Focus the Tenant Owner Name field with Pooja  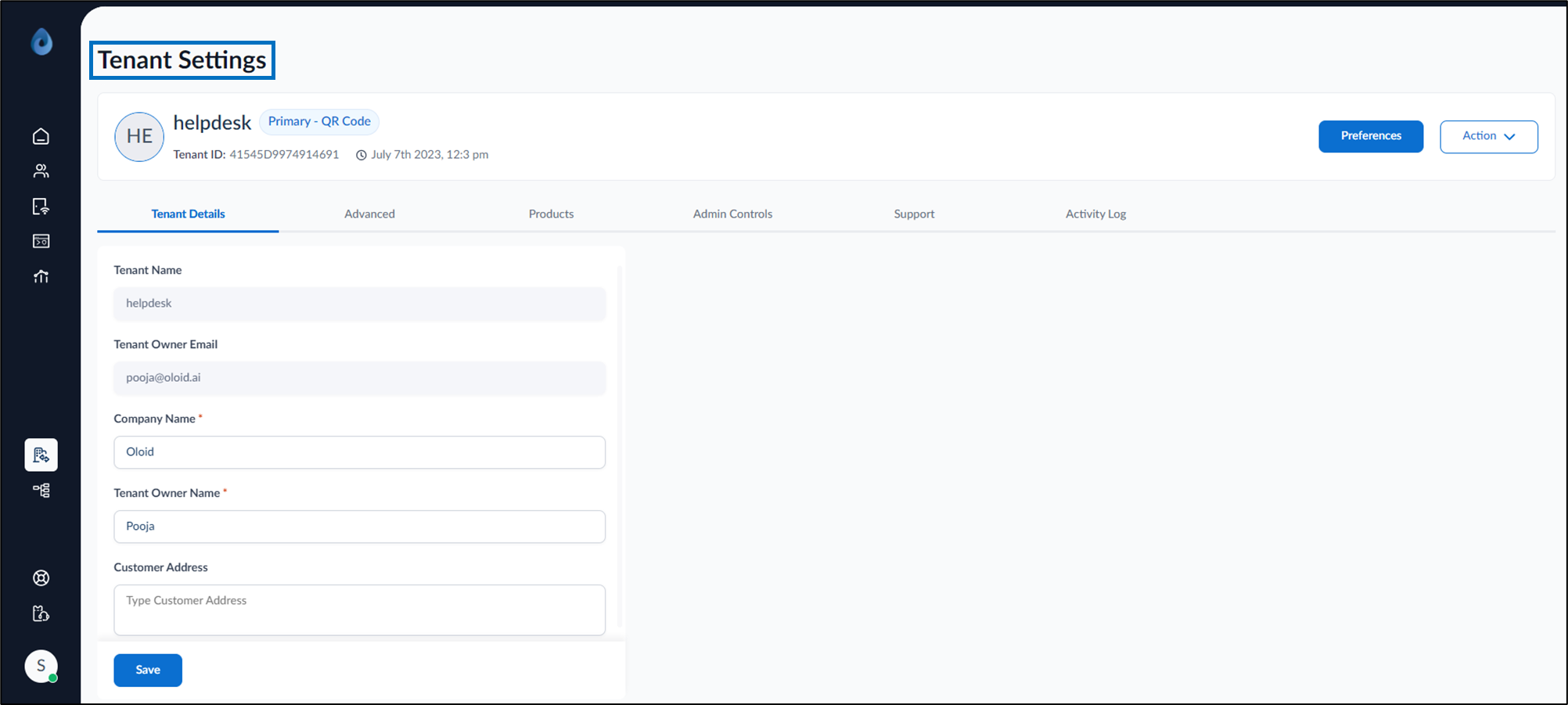(360, 527)
